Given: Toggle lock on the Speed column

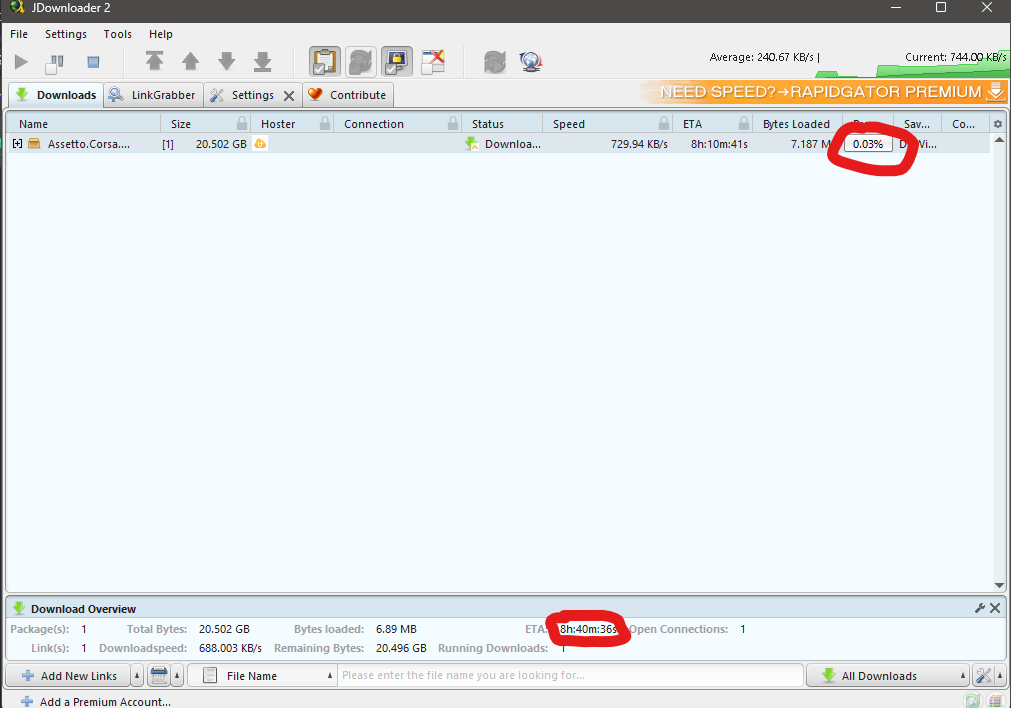Looking at the screenshot, I should 664,123.
